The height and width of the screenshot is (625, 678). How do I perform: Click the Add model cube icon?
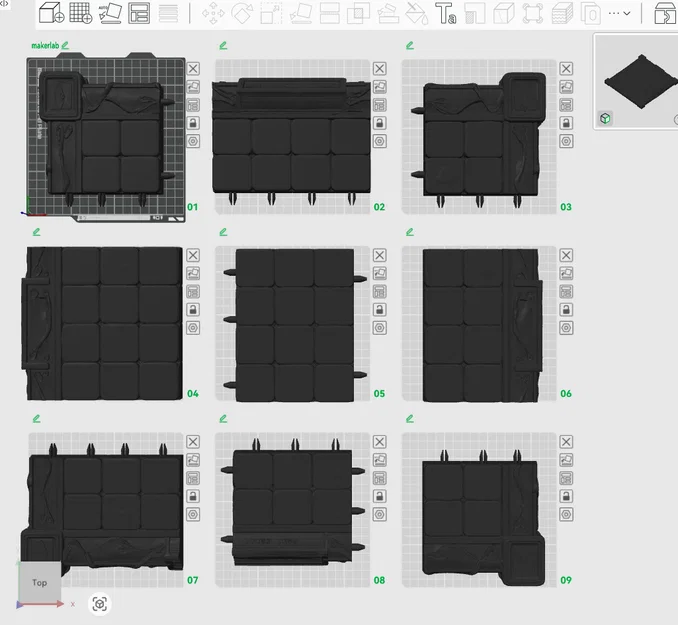pos(51,13)
